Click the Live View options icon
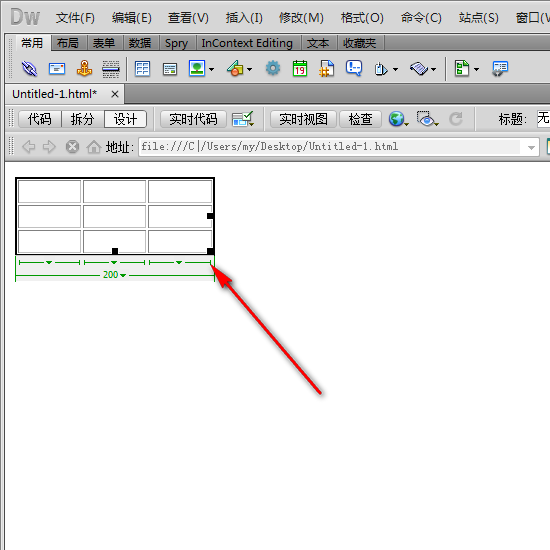 tap(243, 119)
